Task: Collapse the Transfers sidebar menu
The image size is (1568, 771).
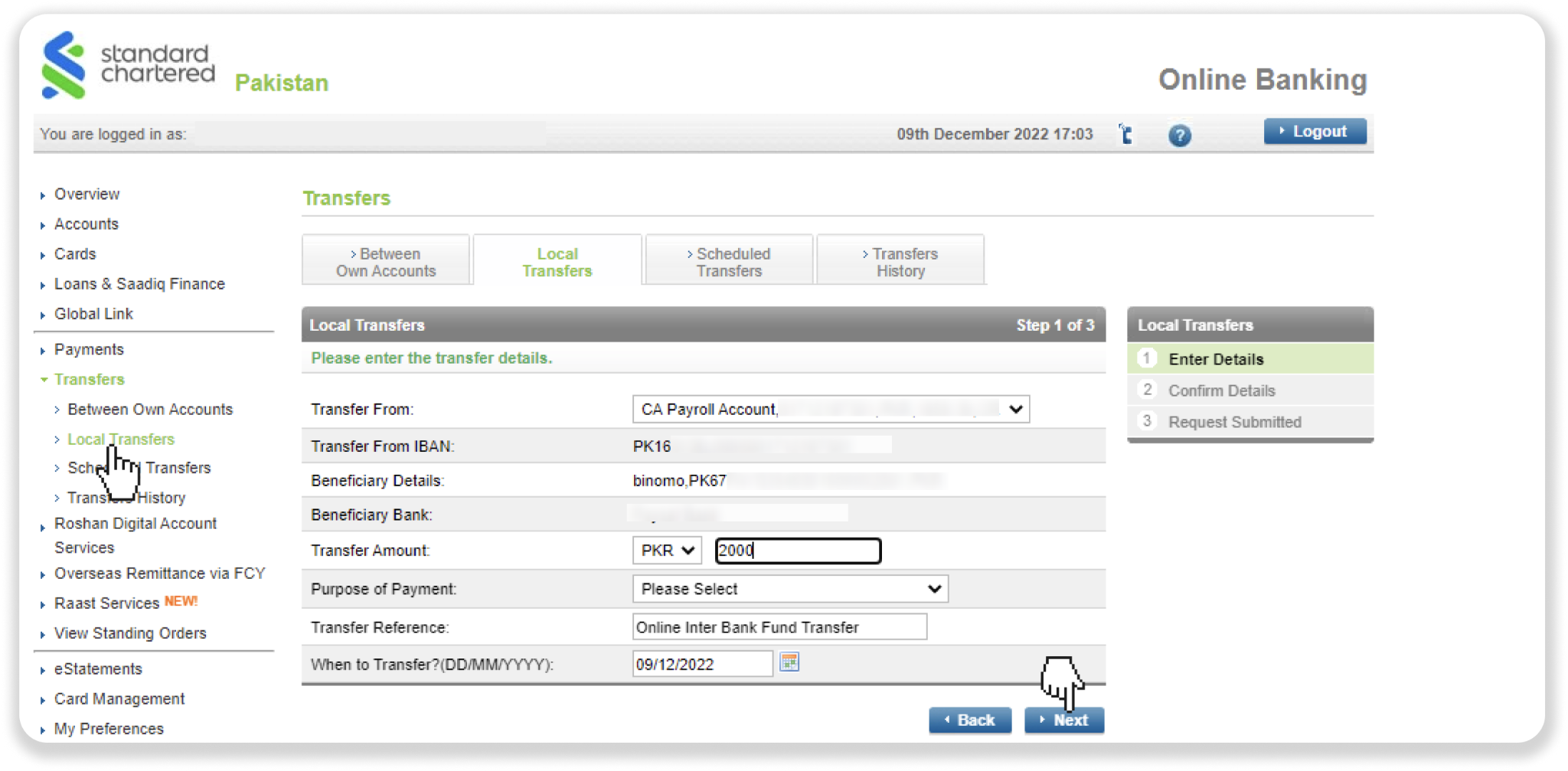Action: point(89,380)
